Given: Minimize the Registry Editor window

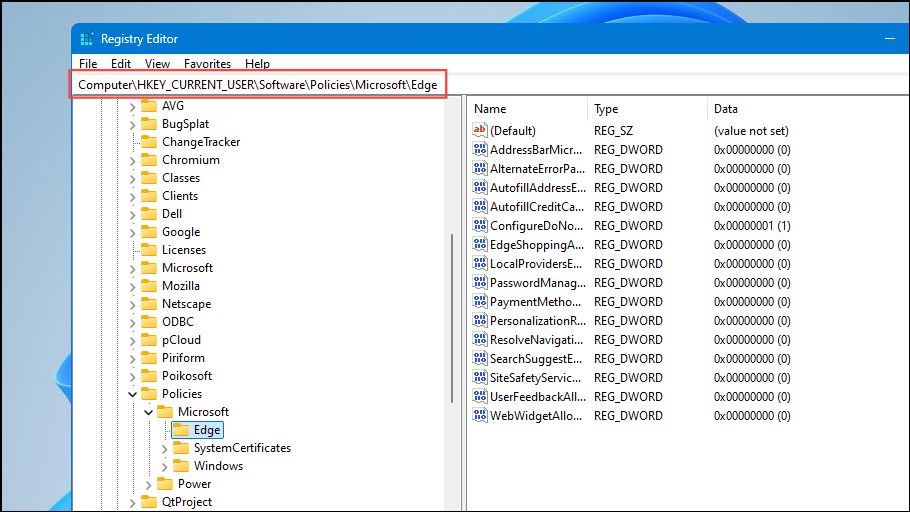Looking at the screenshot, I should [890, 39].
